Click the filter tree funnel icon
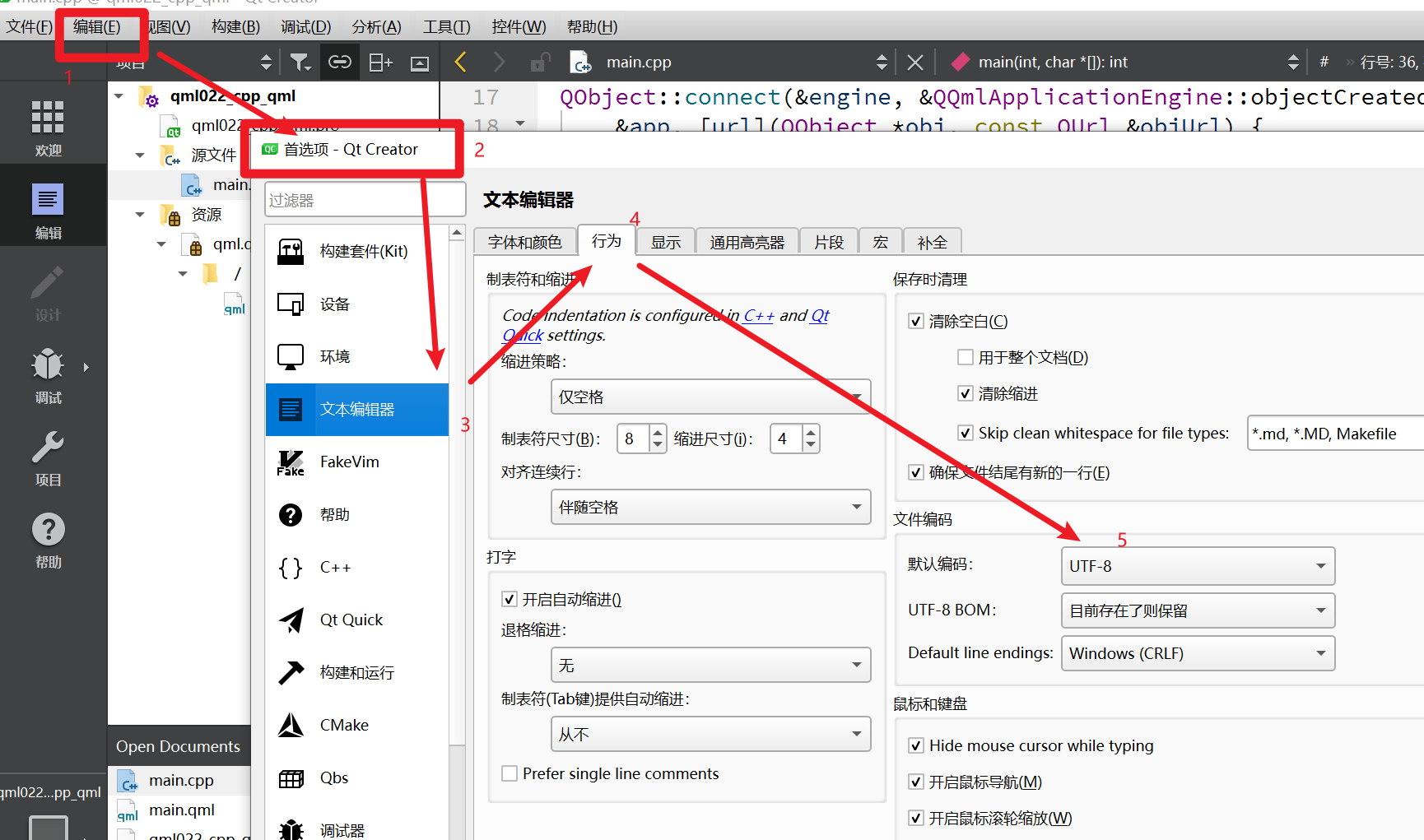The width and height of the screenshot is (1424, 840). pyautogui.click(x=300, y=62)
